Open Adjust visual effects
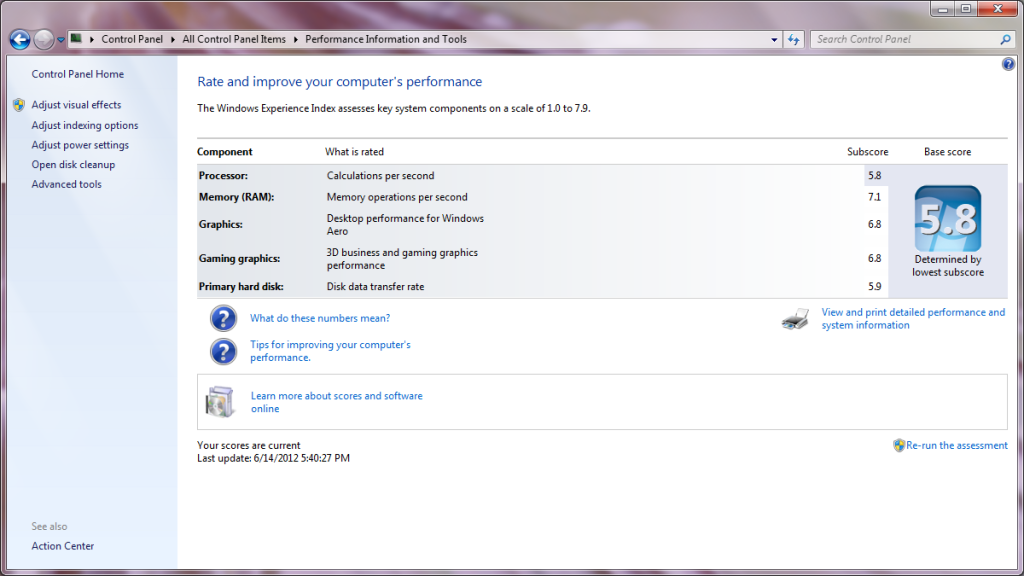 tap(76, 105)
